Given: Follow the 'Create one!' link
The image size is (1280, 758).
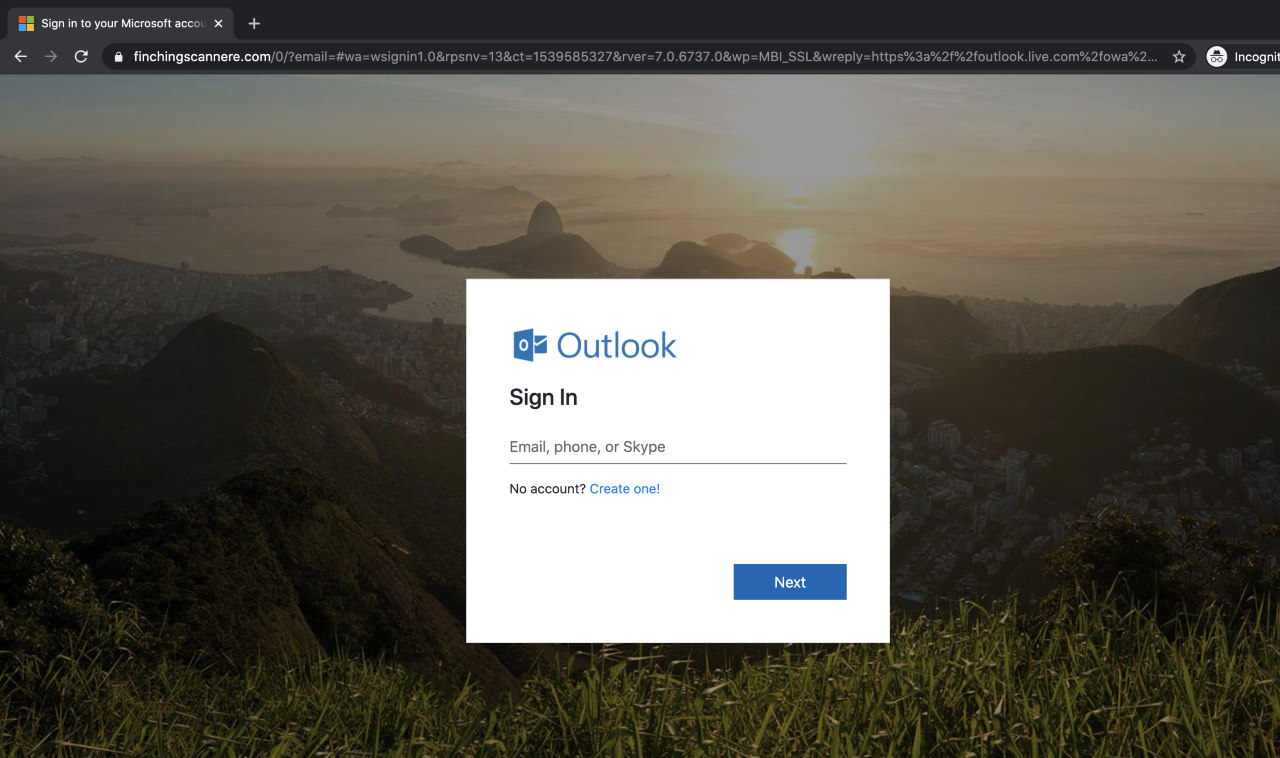Looking at the screenshot, I should coord(624,489).
